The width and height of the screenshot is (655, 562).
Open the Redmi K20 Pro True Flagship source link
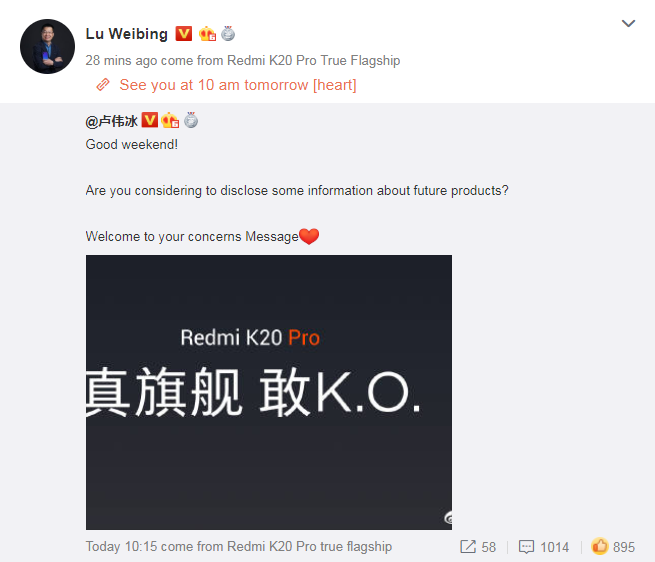point(314,61)
